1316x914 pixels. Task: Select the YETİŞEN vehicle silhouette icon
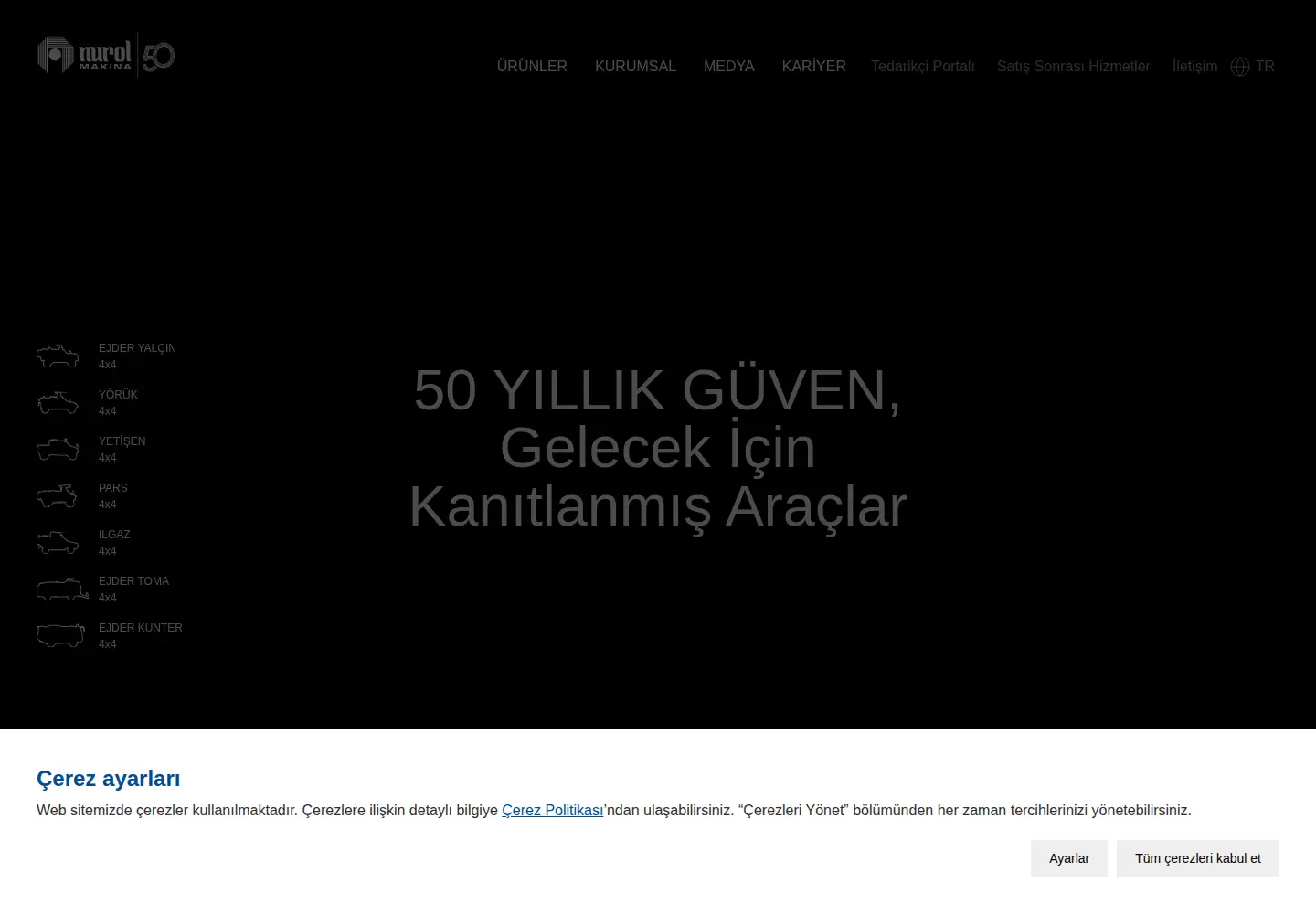pos(58,449)
